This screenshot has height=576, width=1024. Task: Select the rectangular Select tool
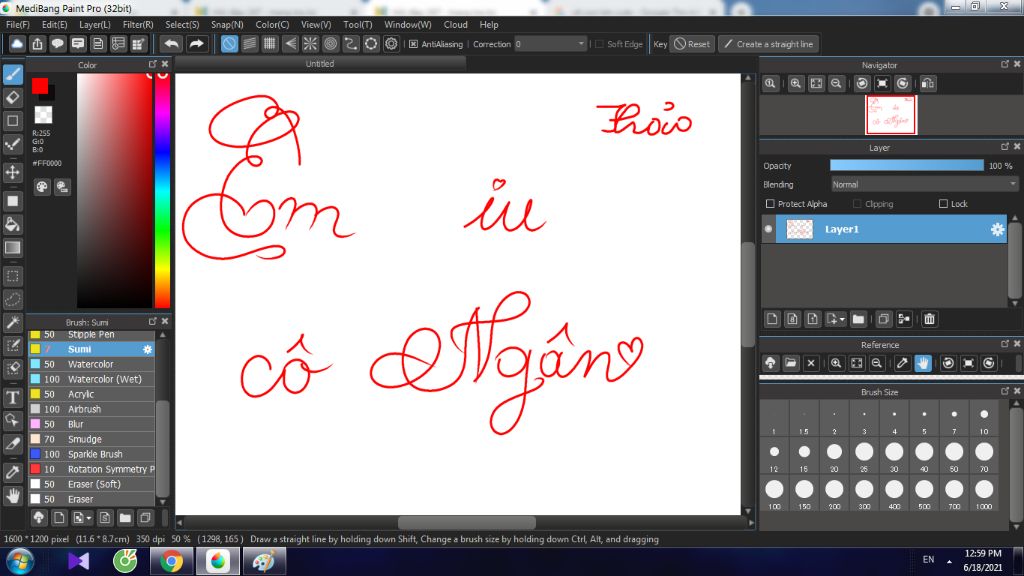click(13, 276)
